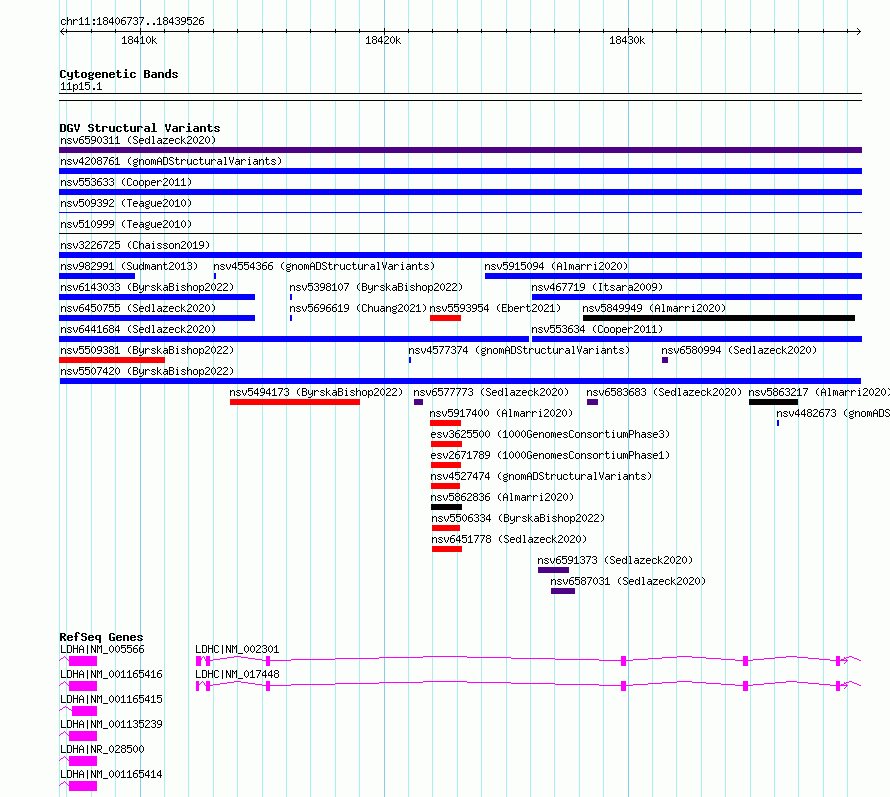Viewport: 890px width, 797px height.
Task: Click the LDHC|NM_002301 gene label
Action: point(237,649)
